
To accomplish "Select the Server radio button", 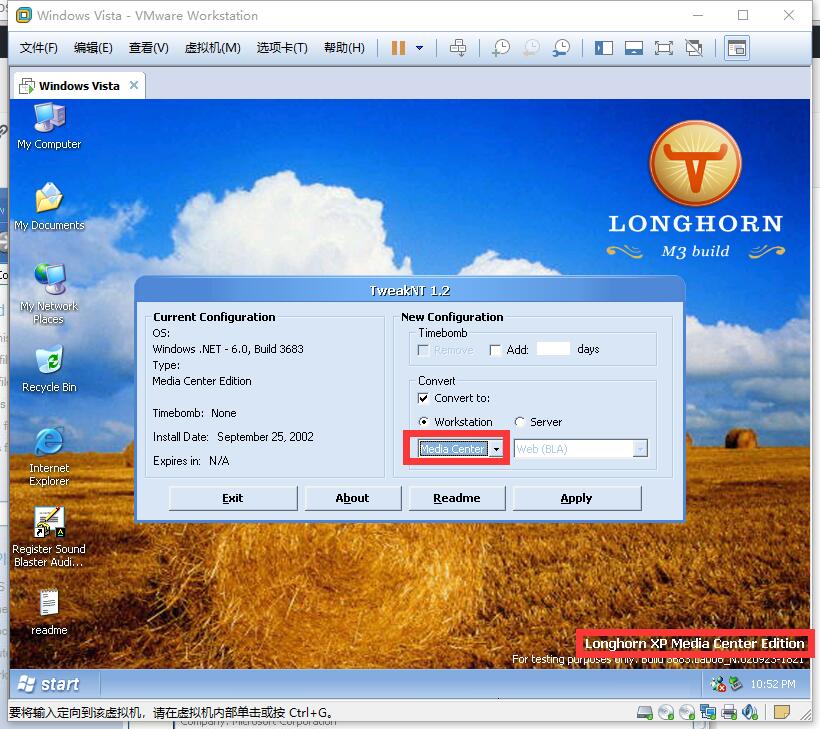I will pos(519,422).
